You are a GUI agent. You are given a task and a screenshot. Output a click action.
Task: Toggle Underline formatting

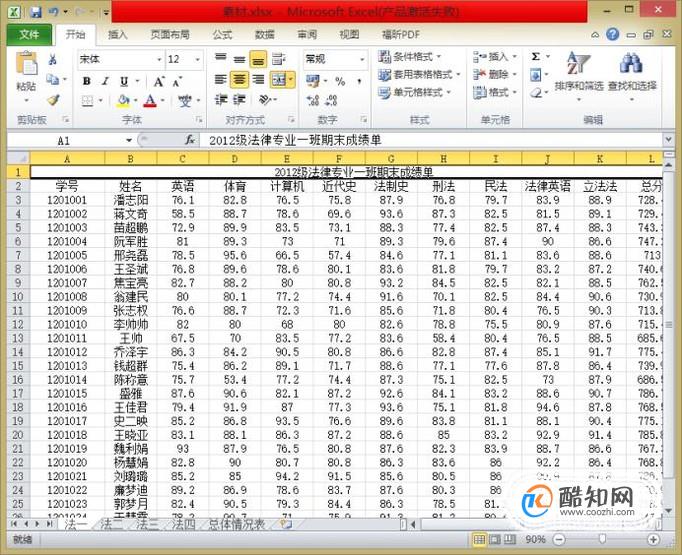124,81
